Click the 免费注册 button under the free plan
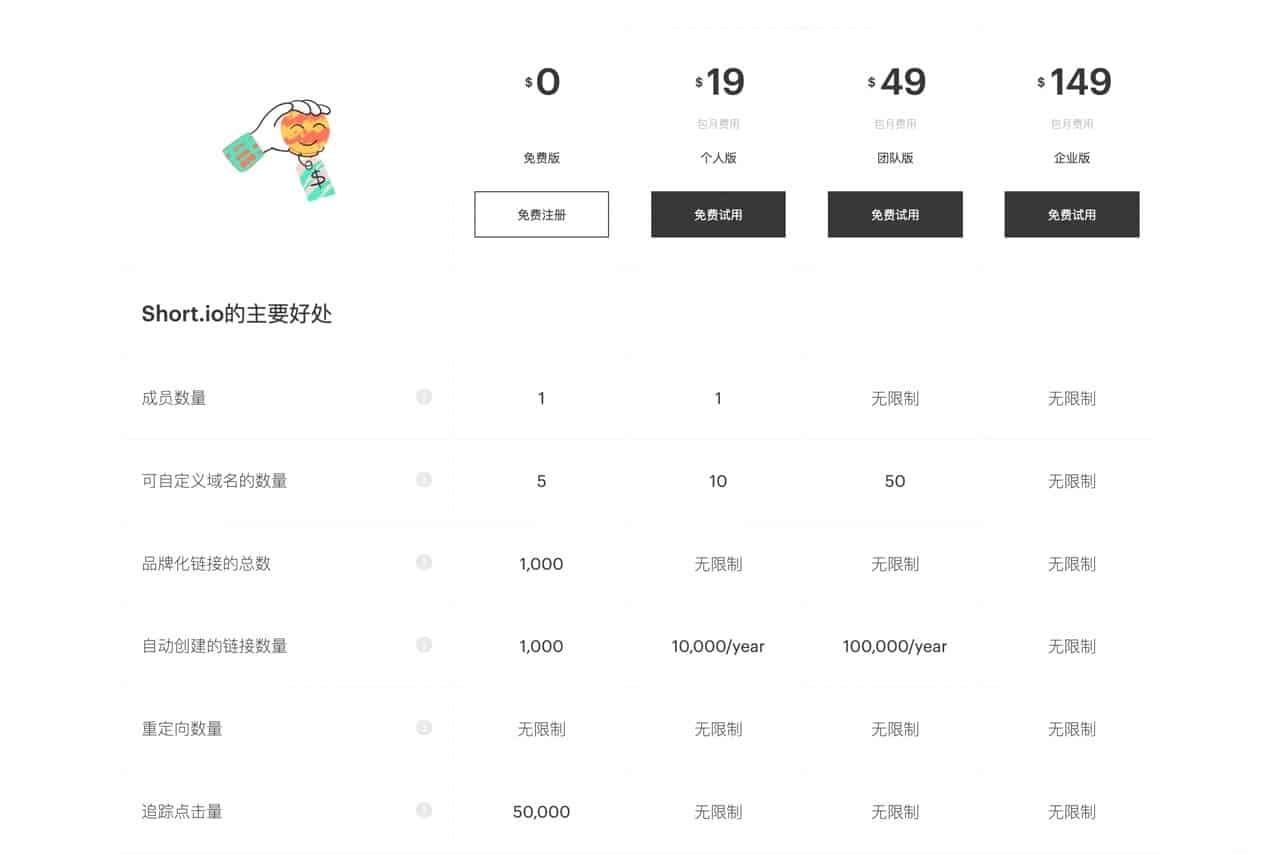Screen dimensions: 1280x854 coord(541,214)
